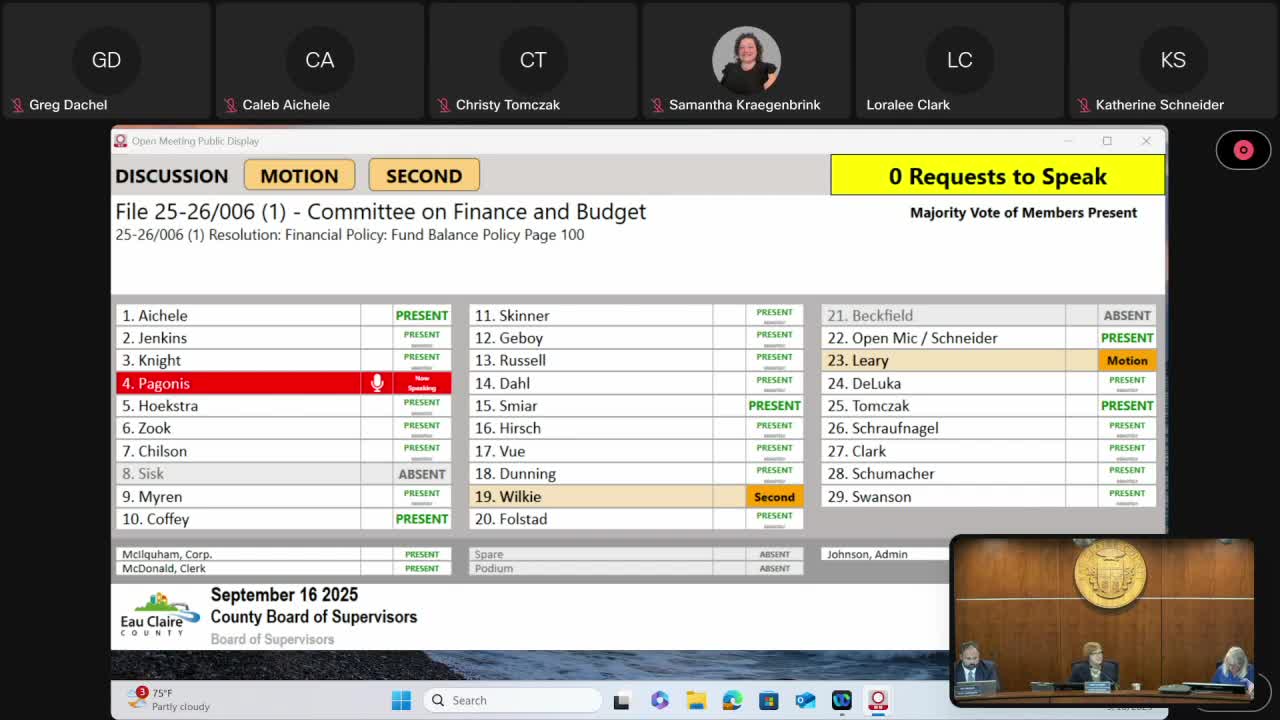
Task: Select the 'McDonald, Clerk' staff row
Action: click(x=284, y=568)
